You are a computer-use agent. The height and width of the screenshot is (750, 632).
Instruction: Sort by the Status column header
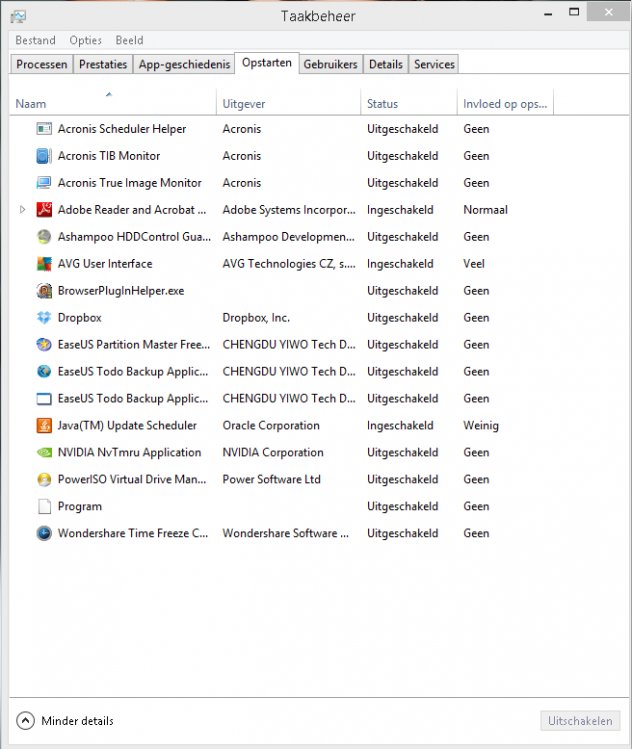[382, 104]
